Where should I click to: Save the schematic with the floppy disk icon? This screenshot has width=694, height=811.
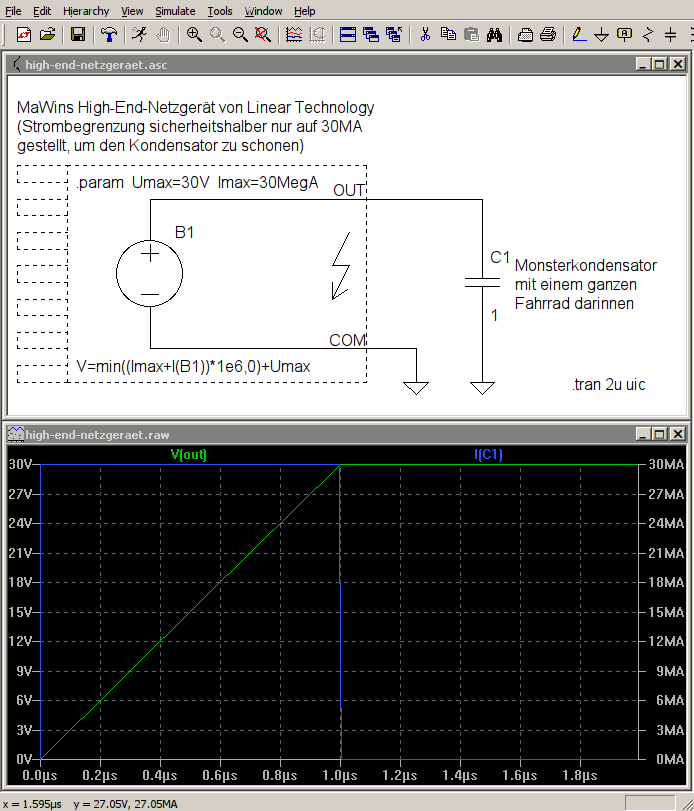78,35
